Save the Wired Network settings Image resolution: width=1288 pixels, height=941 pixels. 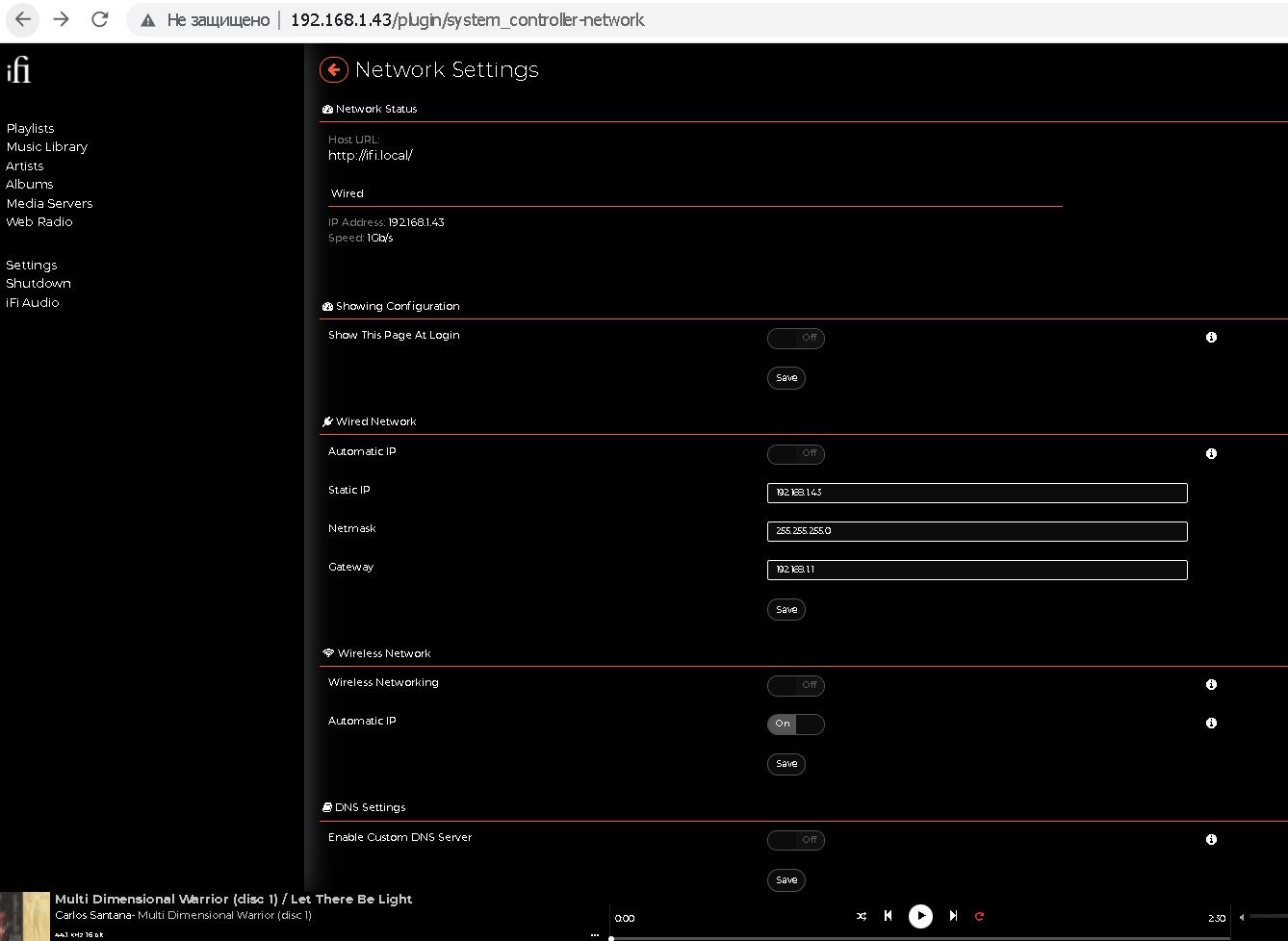(x=786, y=609)
